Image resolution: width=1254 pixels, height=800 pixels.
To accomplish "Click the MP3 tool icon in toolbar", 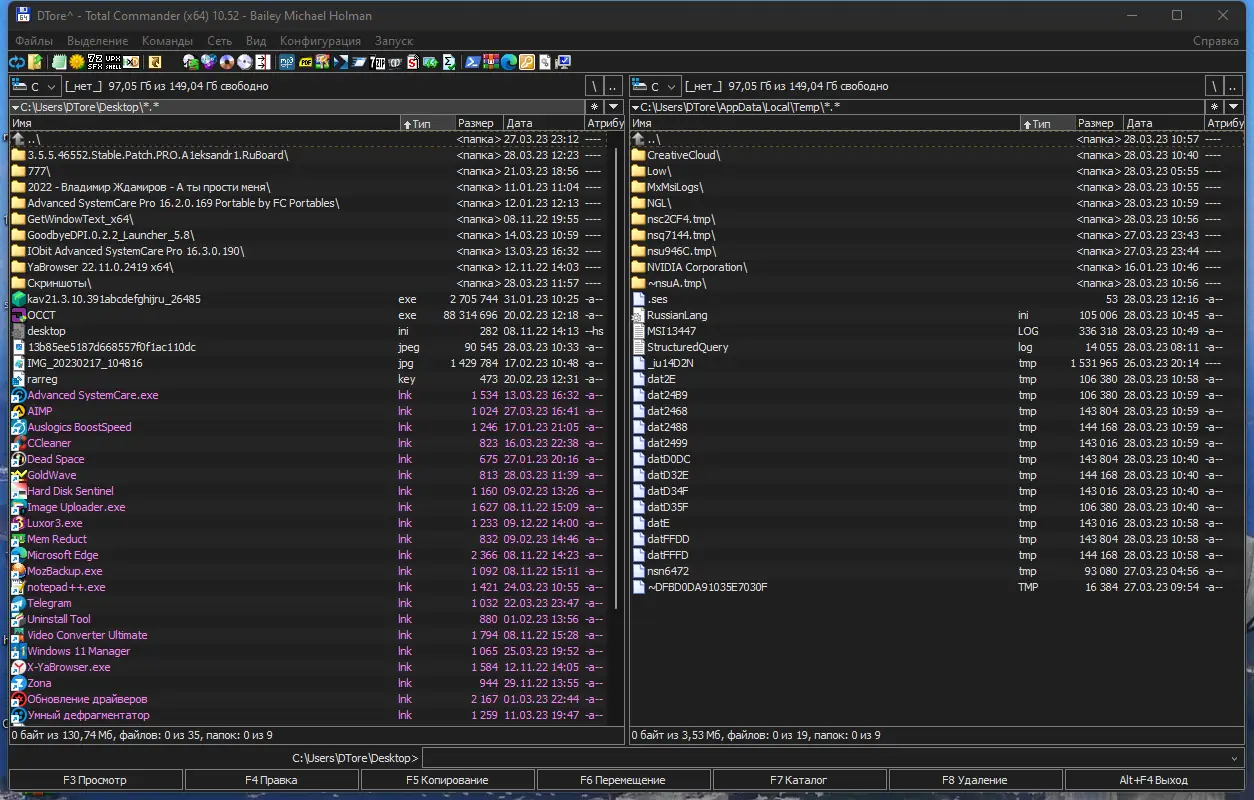I will [x=287, y=62].
